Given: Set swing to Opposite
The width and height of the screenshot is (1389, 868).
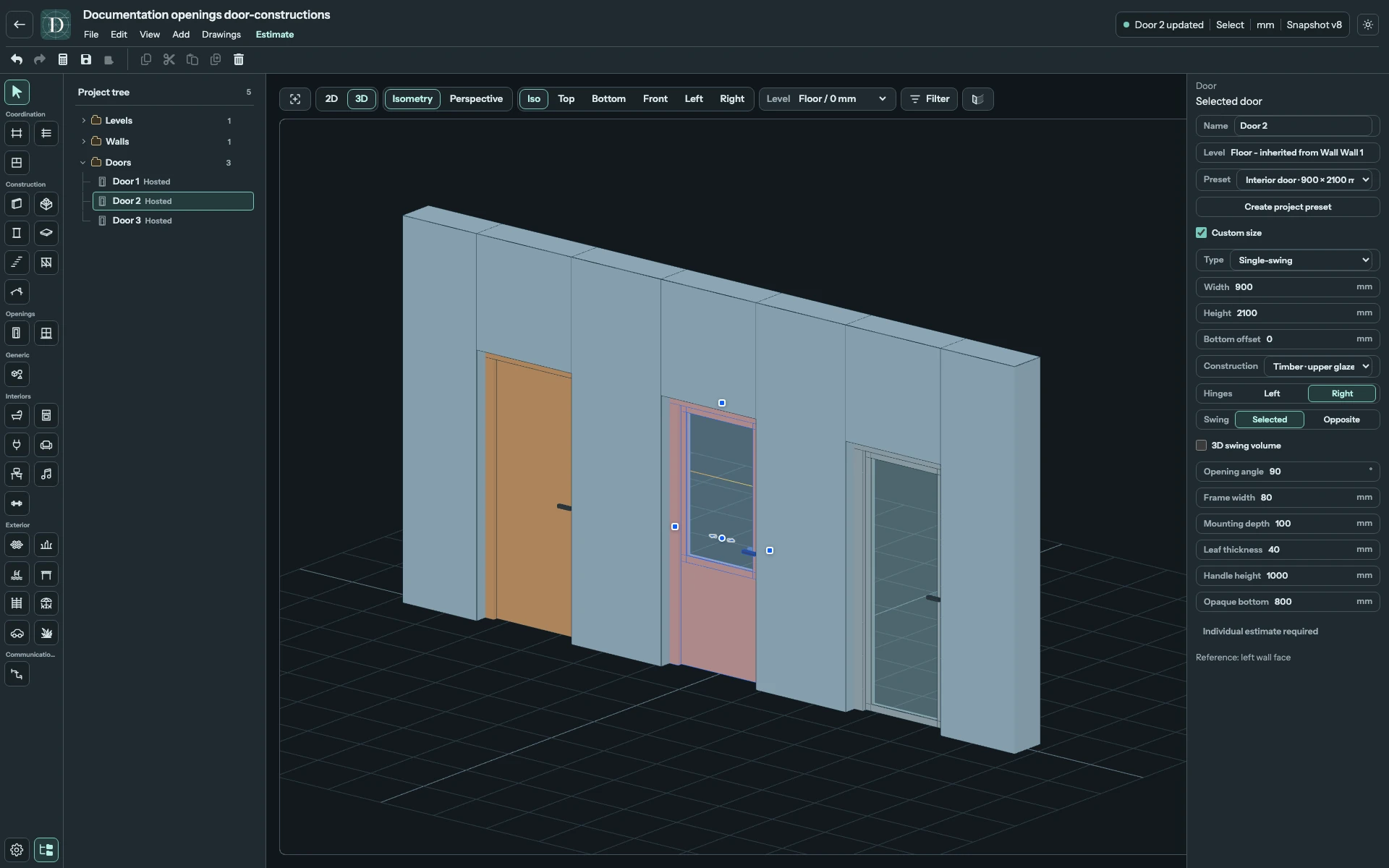Looking at the screenshot, I should click(1341, 420).
